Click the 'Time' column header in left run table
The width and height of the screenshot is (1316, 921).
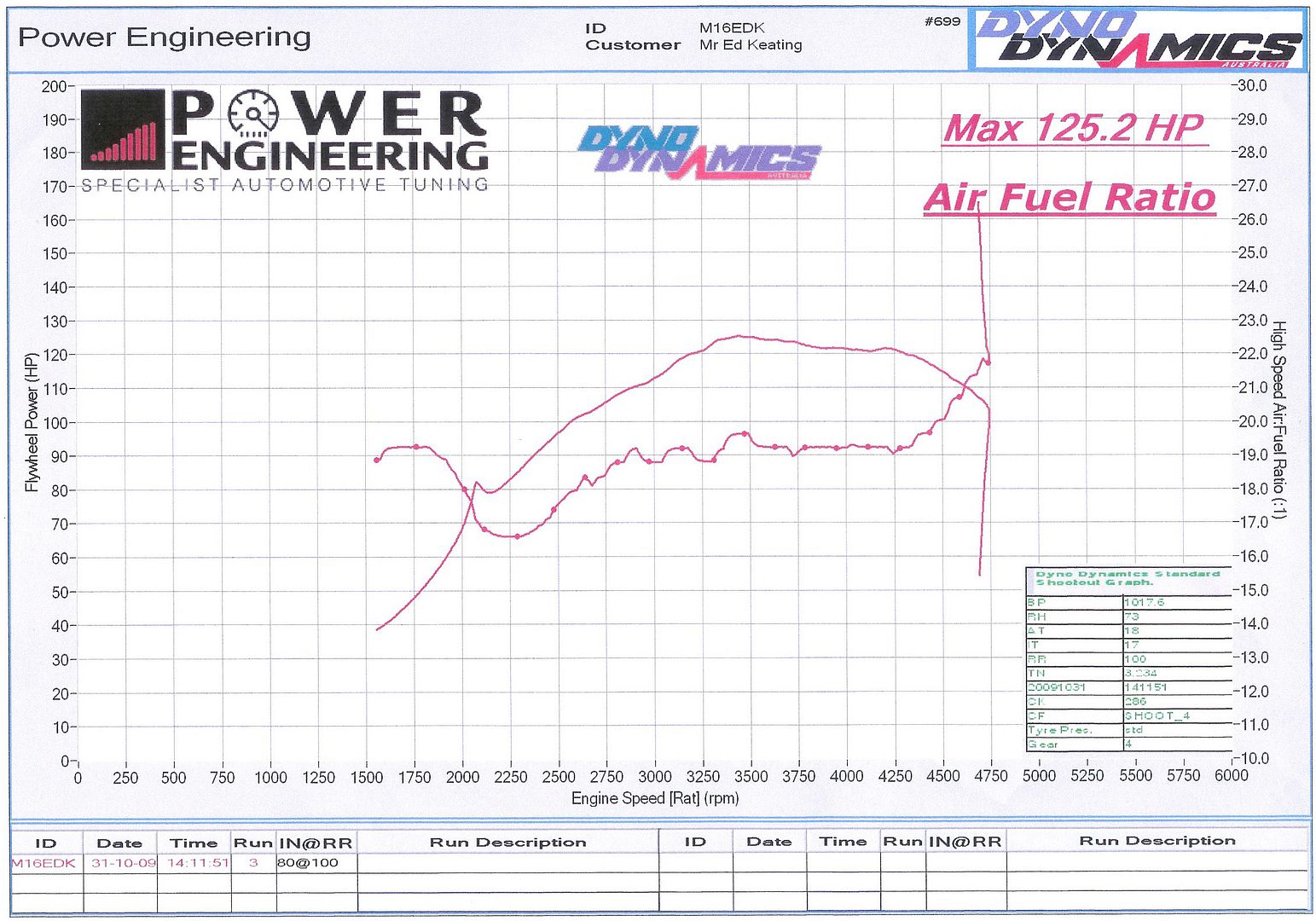click(x=194, y=843)
